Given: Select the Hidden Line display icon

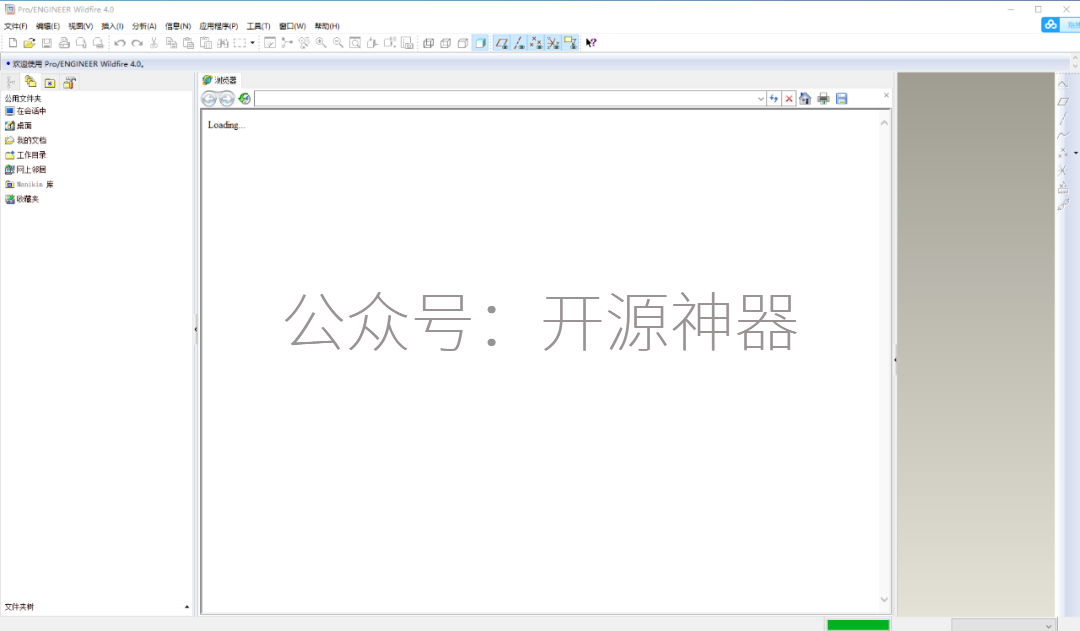Looking at the screenshot, I should (446, 43).
